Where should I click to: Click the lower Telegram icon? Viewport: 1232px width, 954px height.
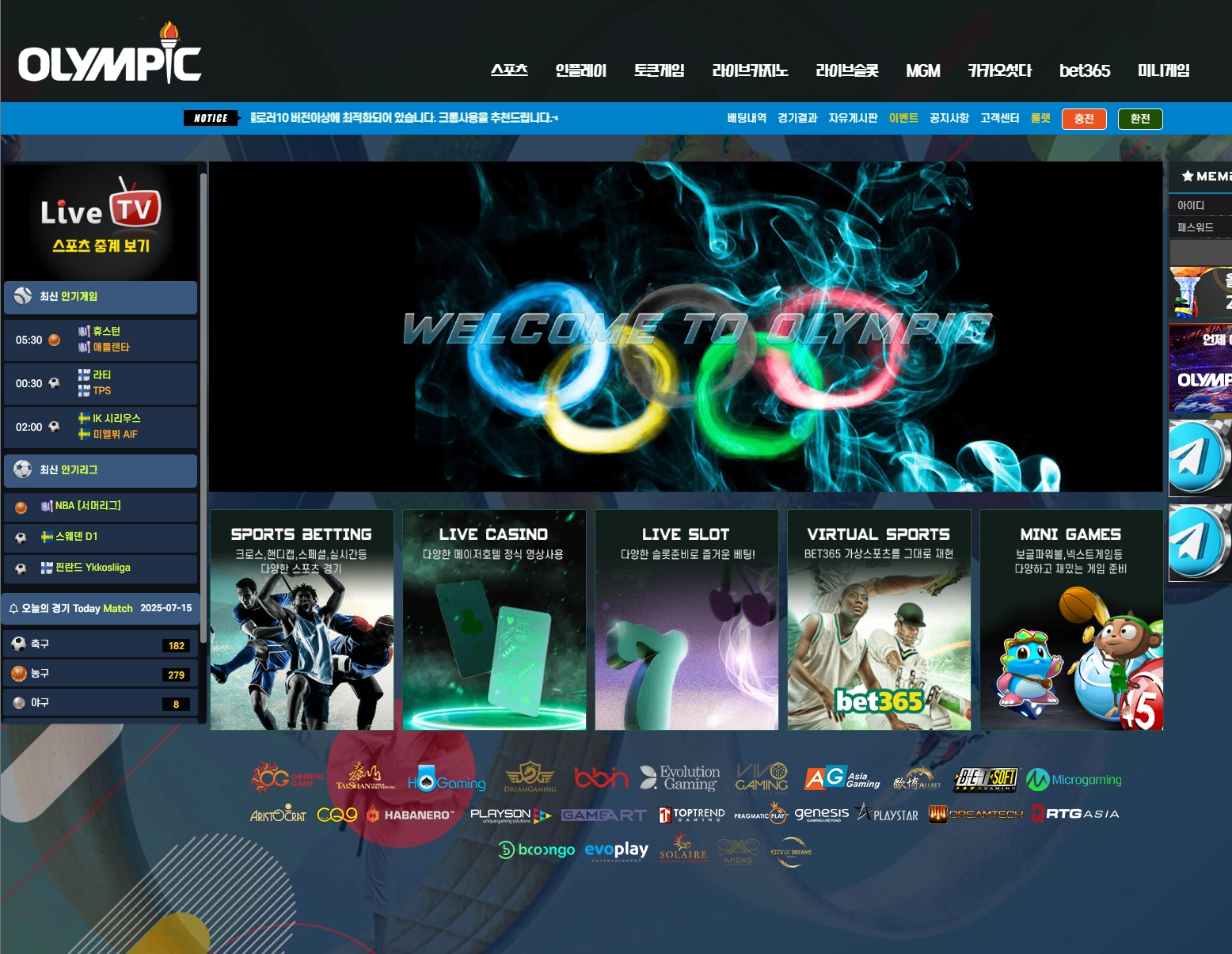click(1200, 542)
